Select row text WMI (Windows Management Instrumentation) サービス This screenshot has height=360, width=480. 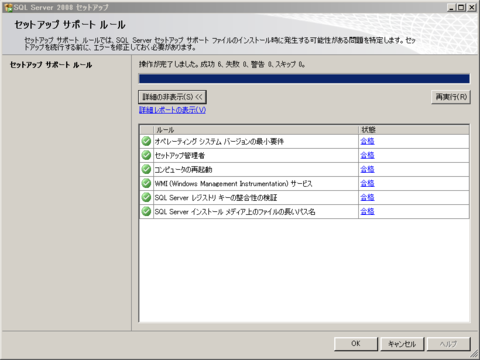point(233,183)
